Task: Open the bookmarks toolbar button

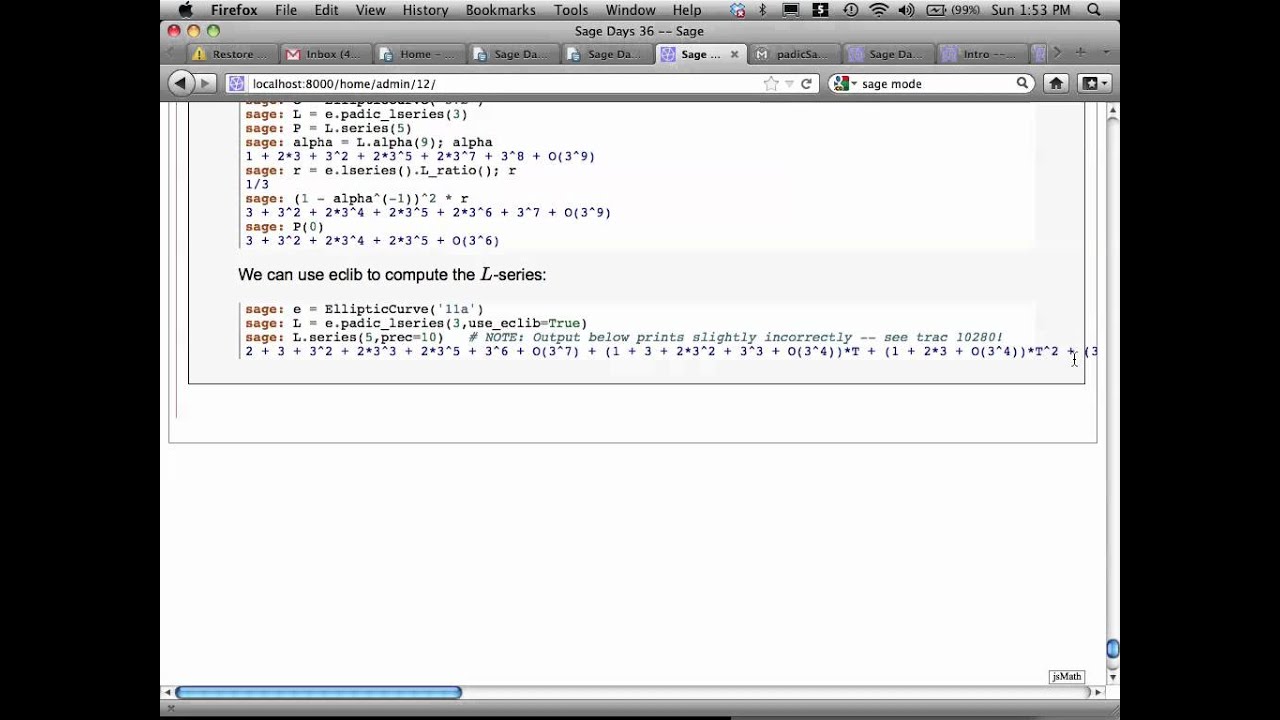Action: pyautogui.click(x=1095, y=84)
